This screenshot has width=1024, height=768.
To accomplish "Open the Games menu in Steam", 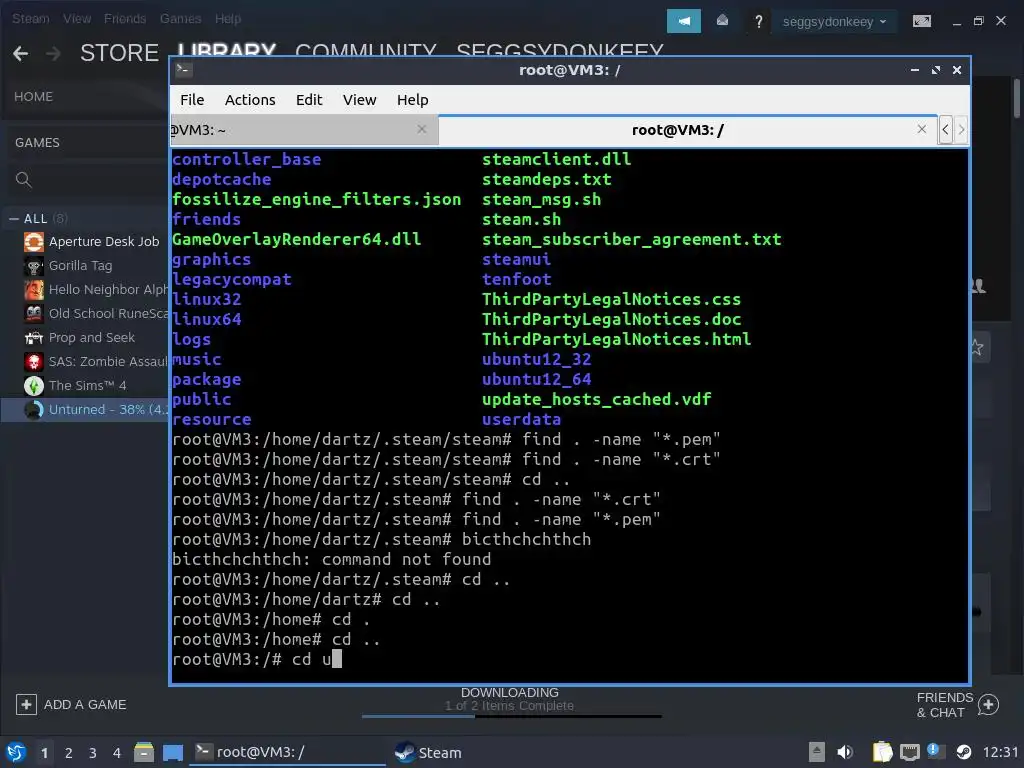I will point(180,18).
